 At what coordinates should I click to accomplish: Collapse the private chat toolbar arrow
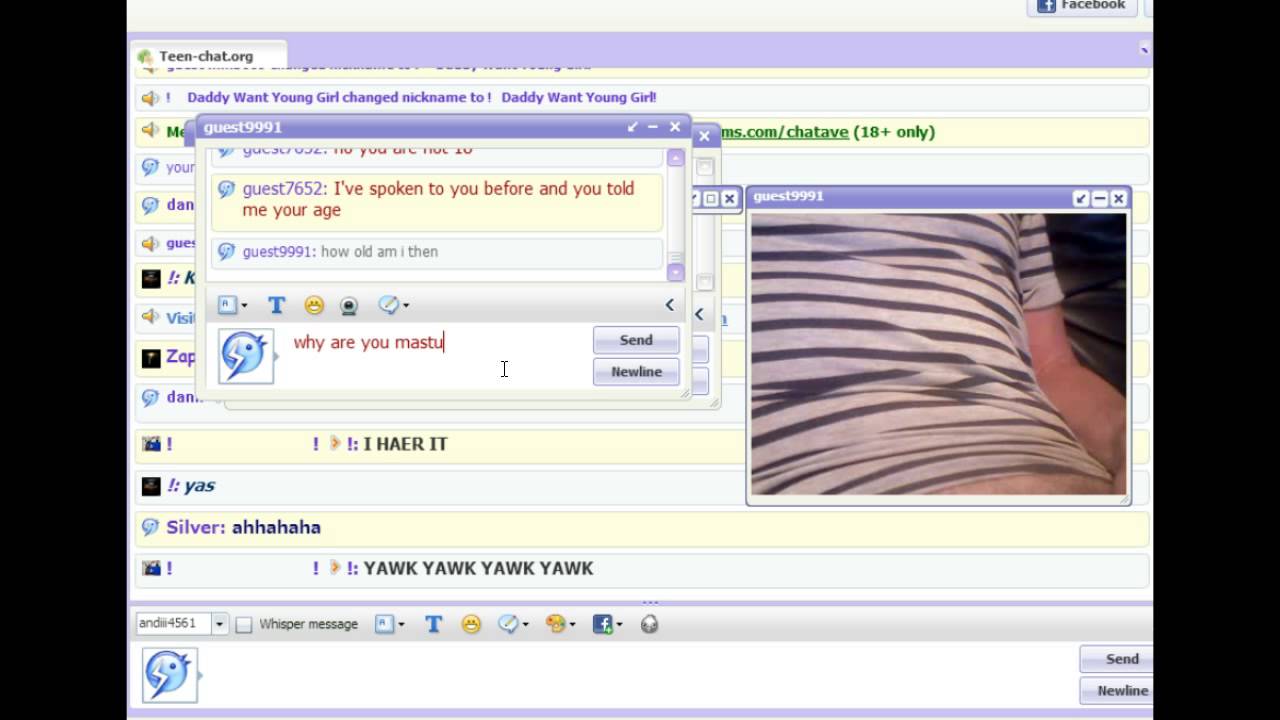[669, 305]
